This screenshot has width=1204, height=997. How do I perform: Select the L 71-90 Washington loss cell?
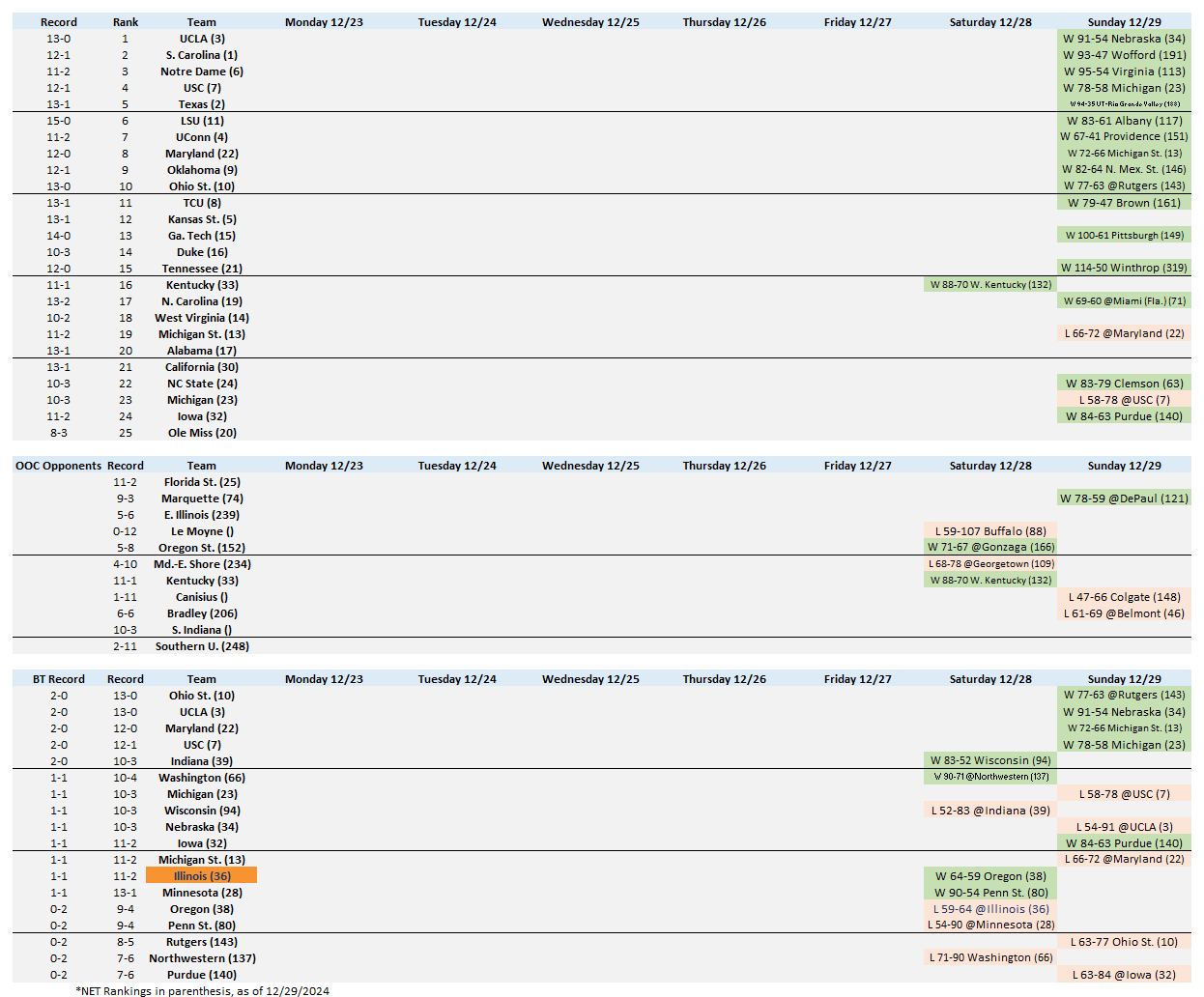(x=990, y=957)
